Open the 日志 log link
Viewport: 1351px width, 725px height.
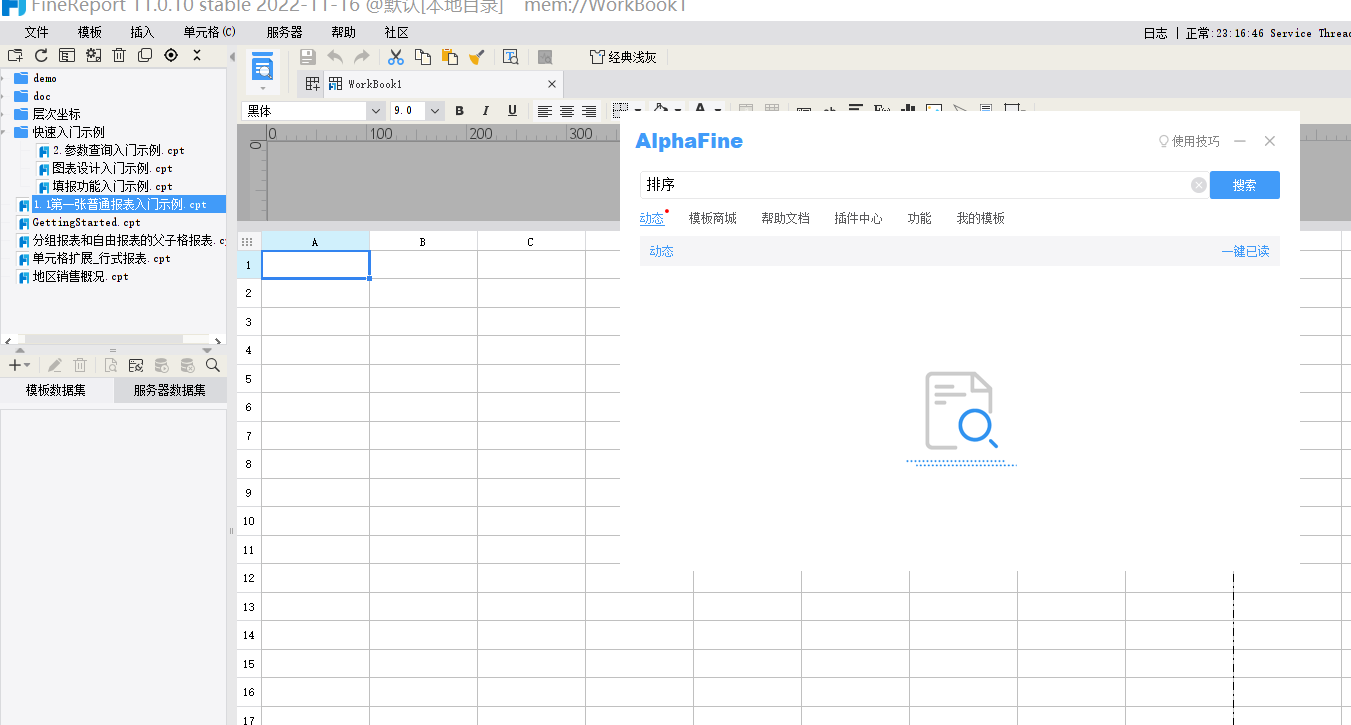point(1155,33)
